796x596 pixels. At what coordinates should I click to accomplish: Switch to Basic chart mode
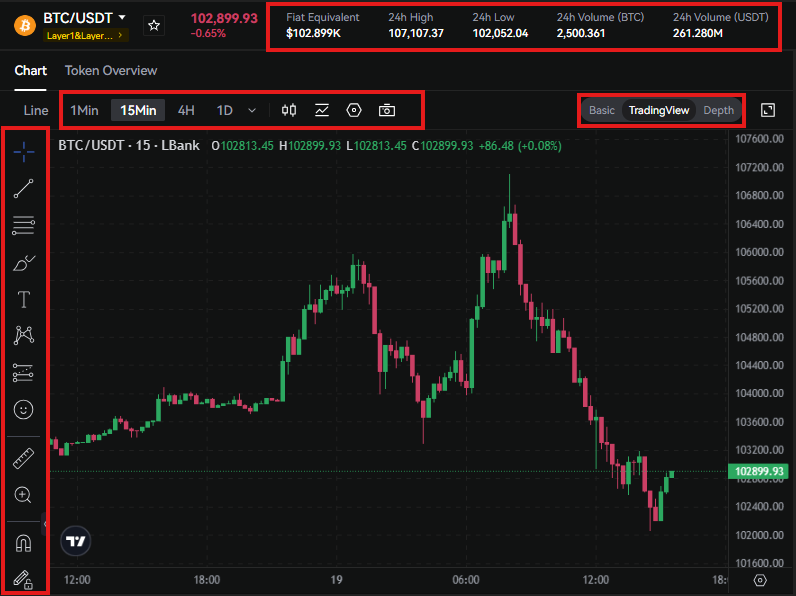602,110
